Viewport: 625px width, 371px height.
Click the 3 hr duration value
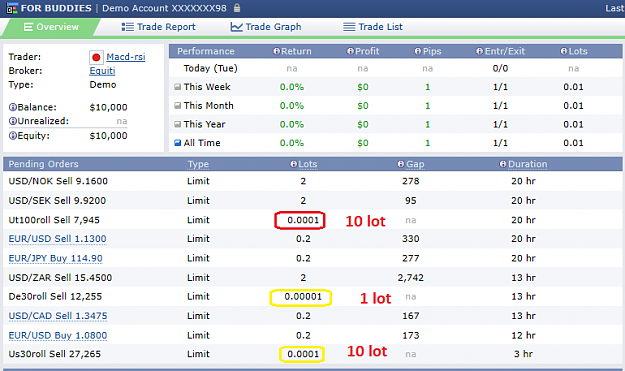[x=523, y=354]
